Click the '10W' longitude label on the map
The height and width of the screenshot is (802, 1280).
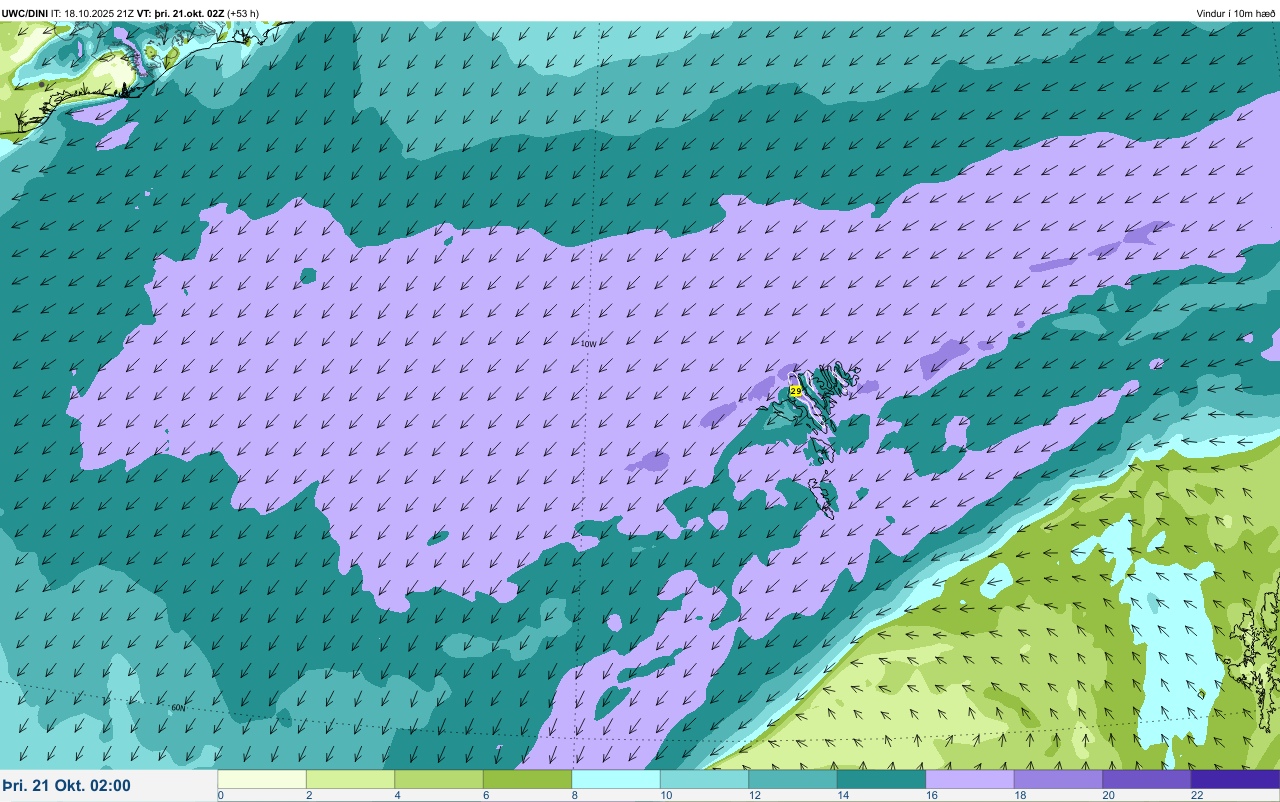coord(588,344)
